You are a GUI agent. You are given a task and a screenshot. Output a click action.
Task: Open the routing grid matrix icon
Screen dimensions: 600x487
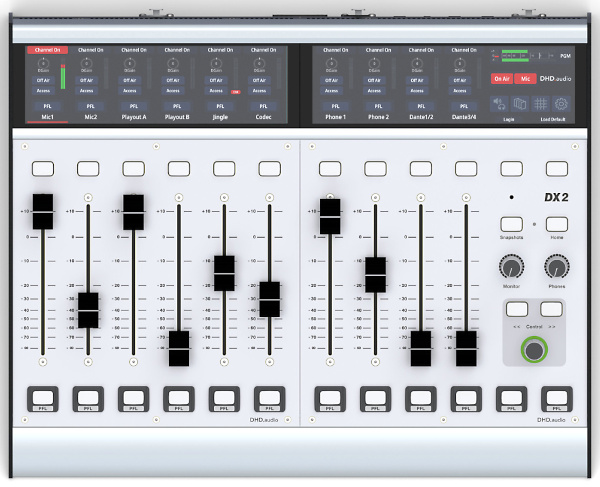click(541, 104)
